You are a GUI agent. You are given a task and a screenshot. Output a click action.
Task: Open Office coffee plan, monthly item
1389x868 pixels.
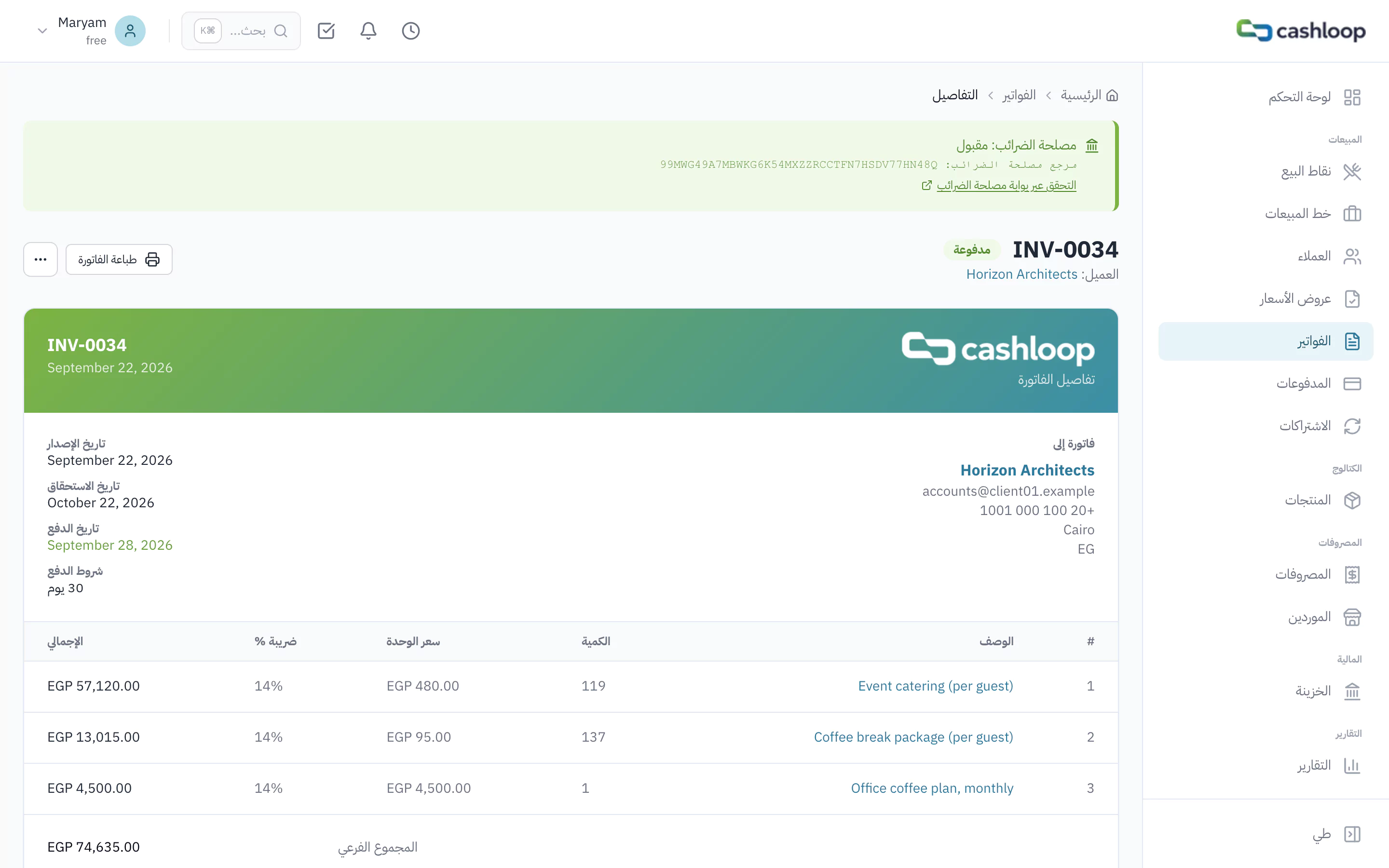[x=932, y=788]
